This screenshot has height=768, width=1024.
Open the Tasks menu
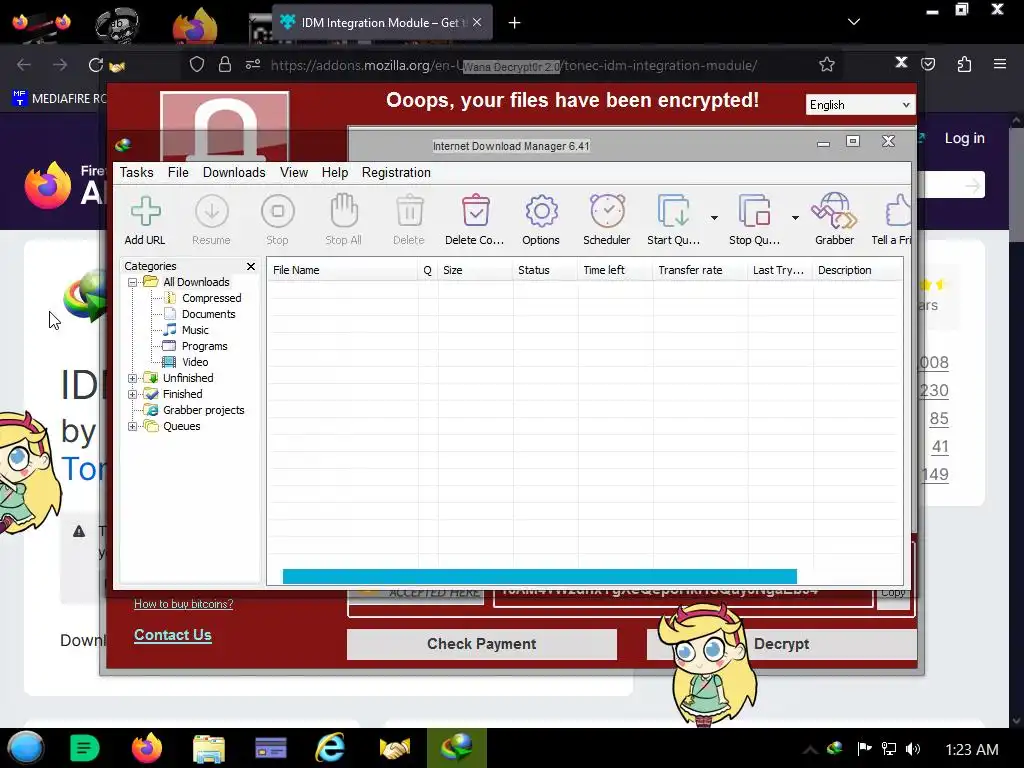click(x=136, y=172)
